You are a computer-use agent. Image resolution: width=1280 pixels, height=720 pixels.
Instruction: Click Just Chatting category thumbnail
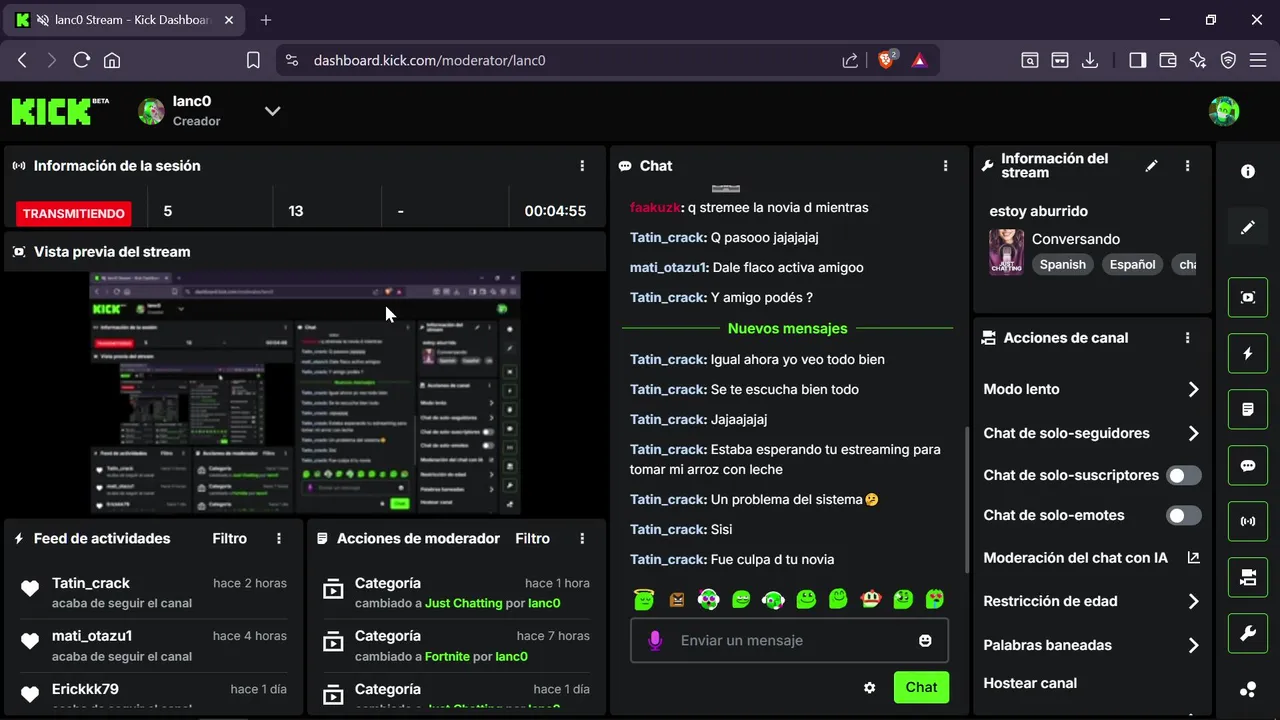(1006, 252)
